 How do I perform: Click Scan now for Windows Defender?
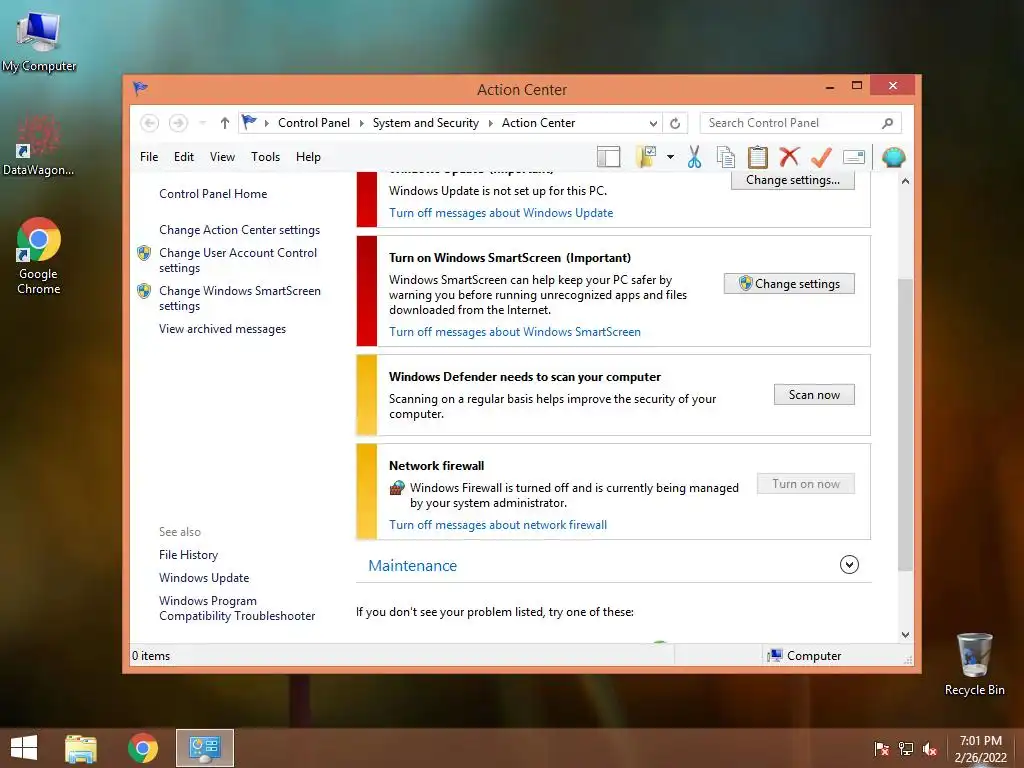(814, 394)
